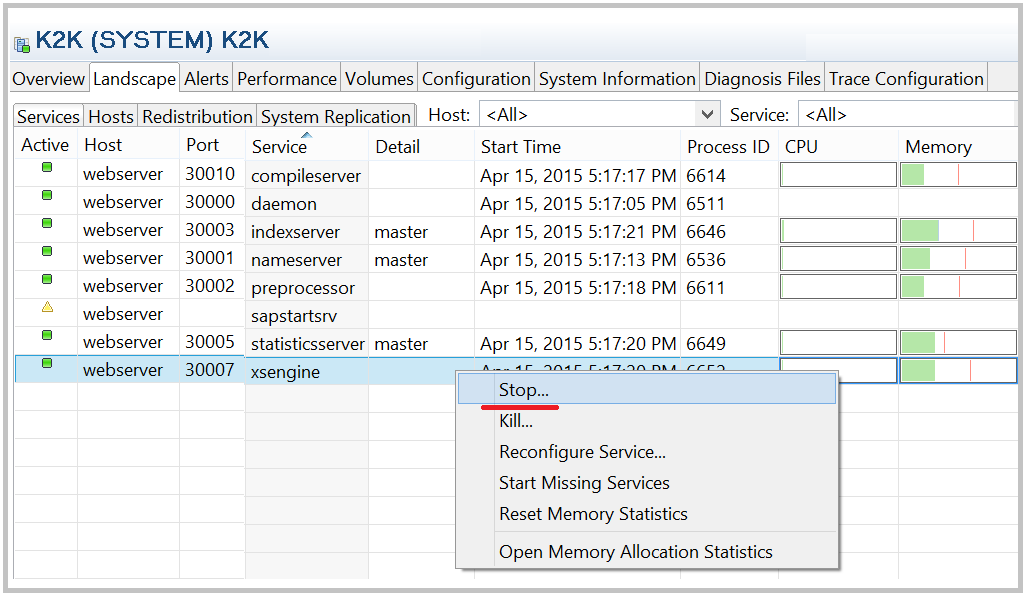The height and width of the screenshot is (596, 1024).
Task: Switch to System Information tab
Action: (617, 79)
